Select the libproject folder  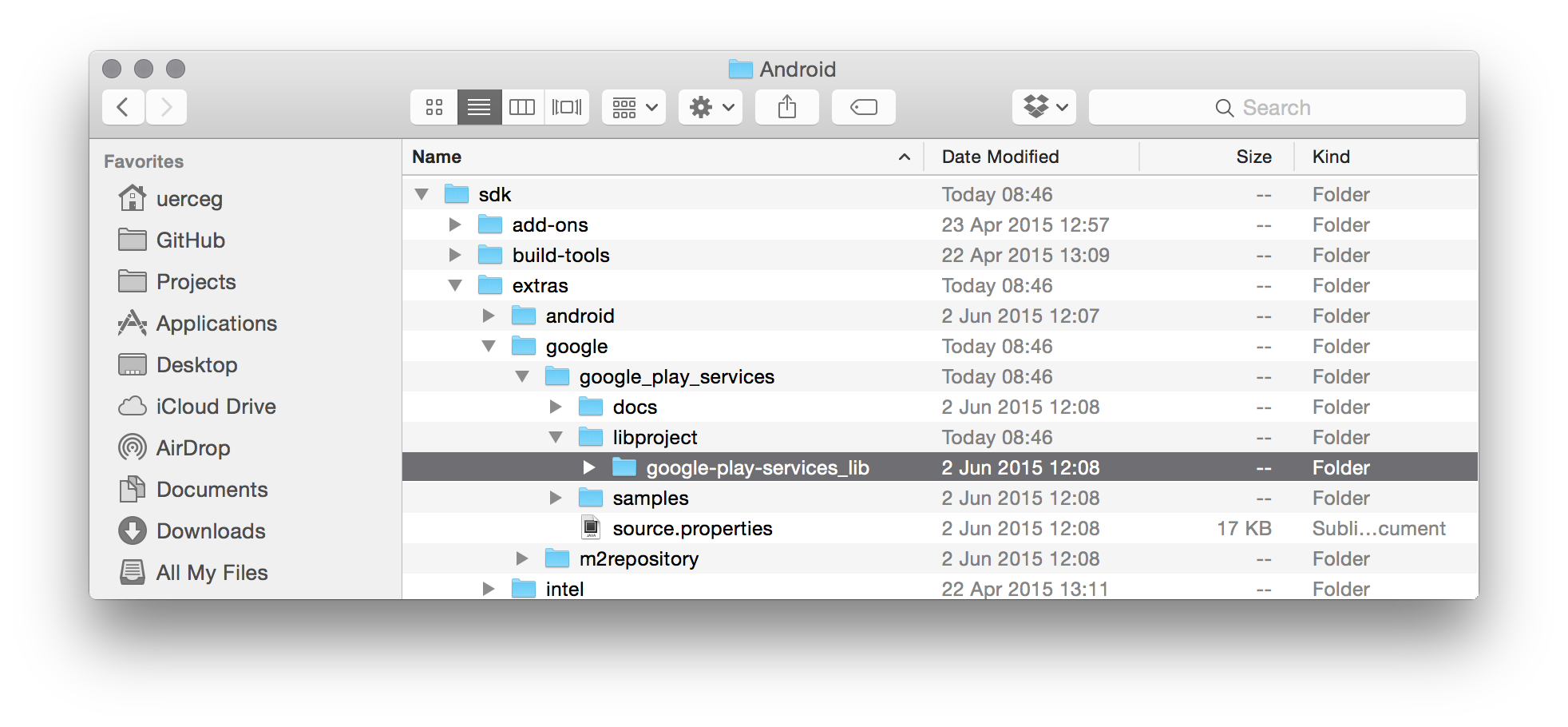[x=655, y=437]
